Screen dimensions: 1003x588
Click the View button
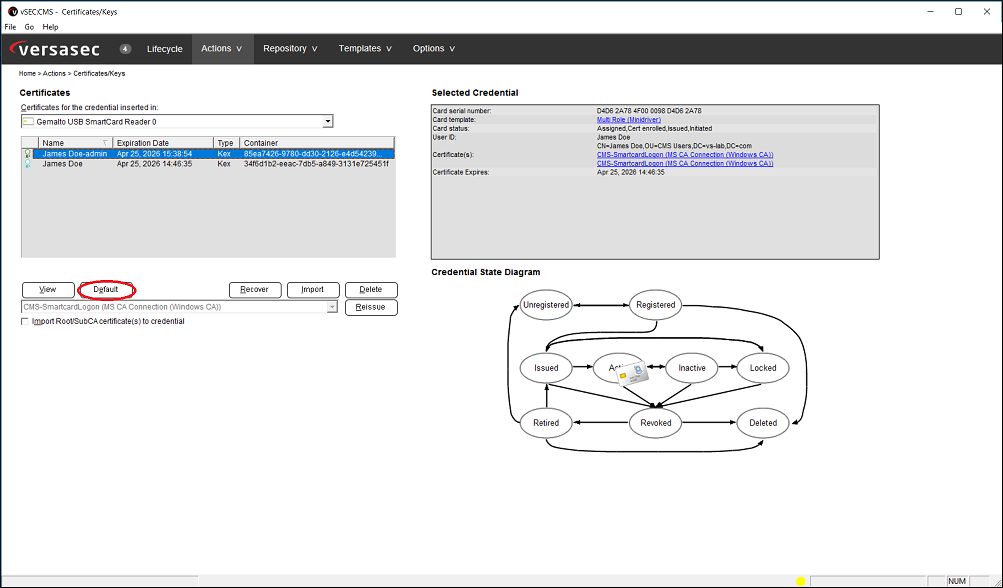click(x=48, y=289)
